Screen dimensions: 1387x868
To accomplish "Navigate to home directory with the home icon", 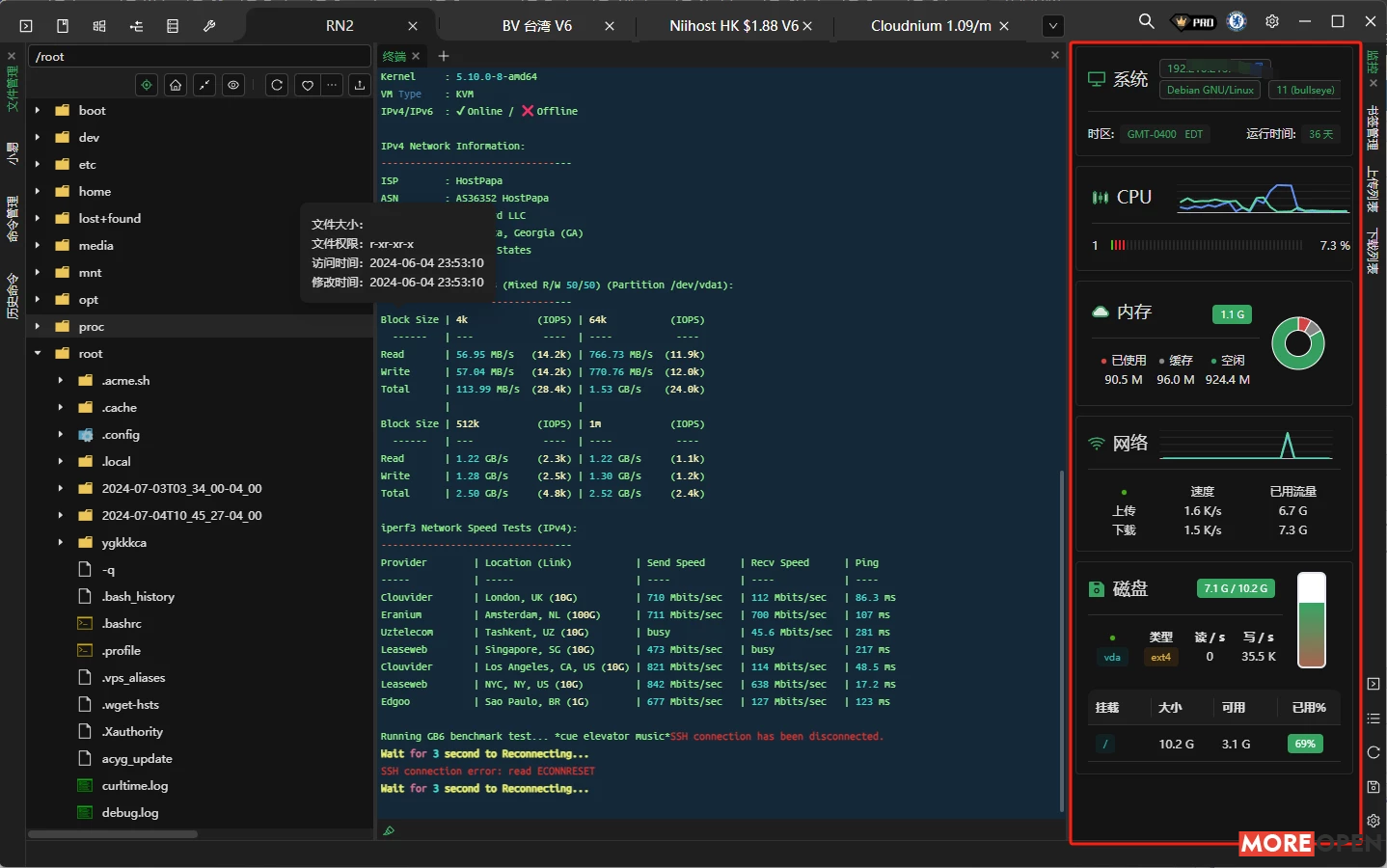I will [x=175, y=85].
